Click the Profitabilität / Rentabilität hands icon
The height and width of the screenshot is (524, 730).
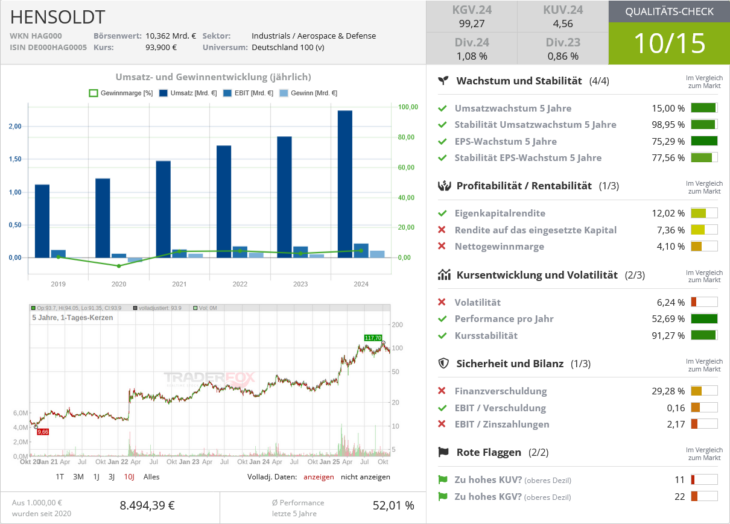click(443, 186)
